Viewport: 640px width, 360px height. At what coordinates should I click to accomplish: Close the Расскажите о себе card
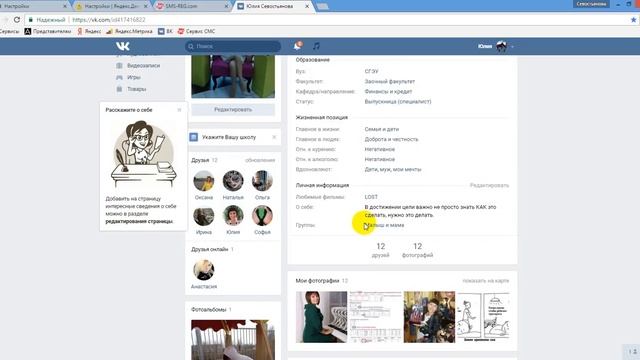[179, 110]
